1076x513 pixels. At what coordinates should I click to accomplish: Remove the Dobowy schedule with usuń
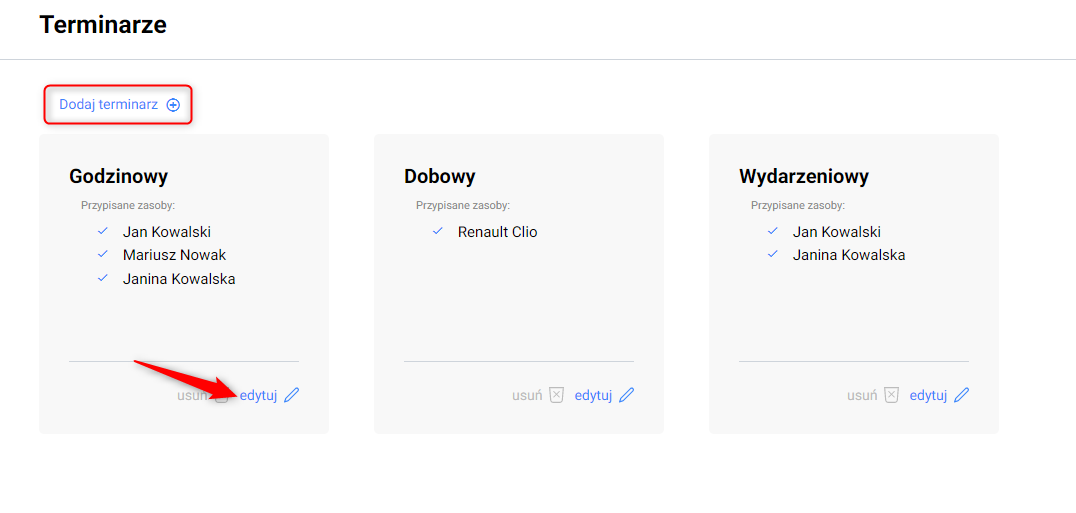click(527, 395)
